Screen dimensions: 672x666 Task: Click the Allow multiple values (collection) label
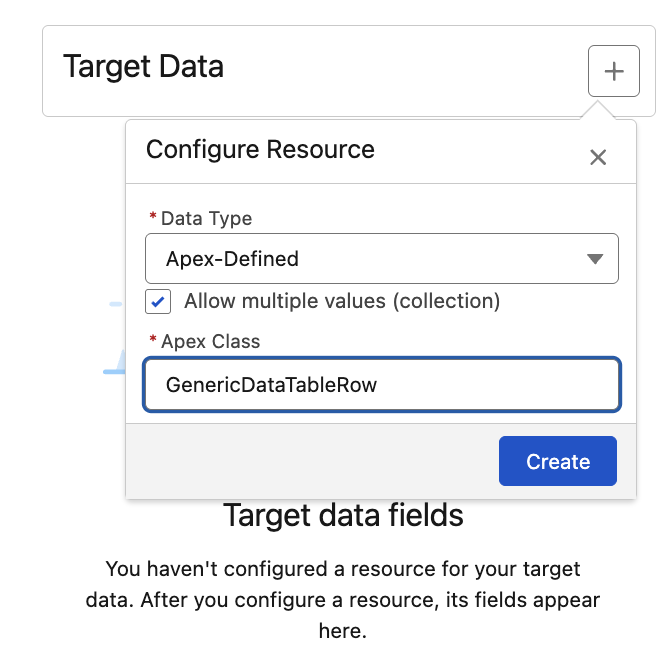coord(342,301)
